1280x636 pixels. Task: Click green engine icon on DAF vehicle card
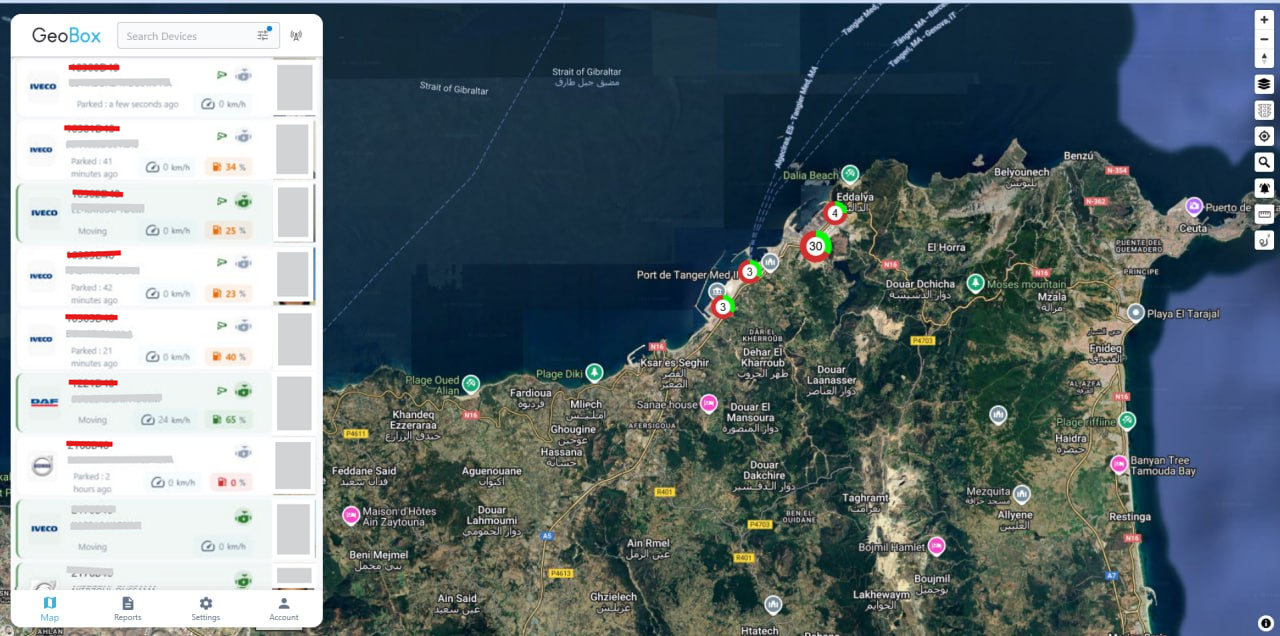click(x=243, y=390)
